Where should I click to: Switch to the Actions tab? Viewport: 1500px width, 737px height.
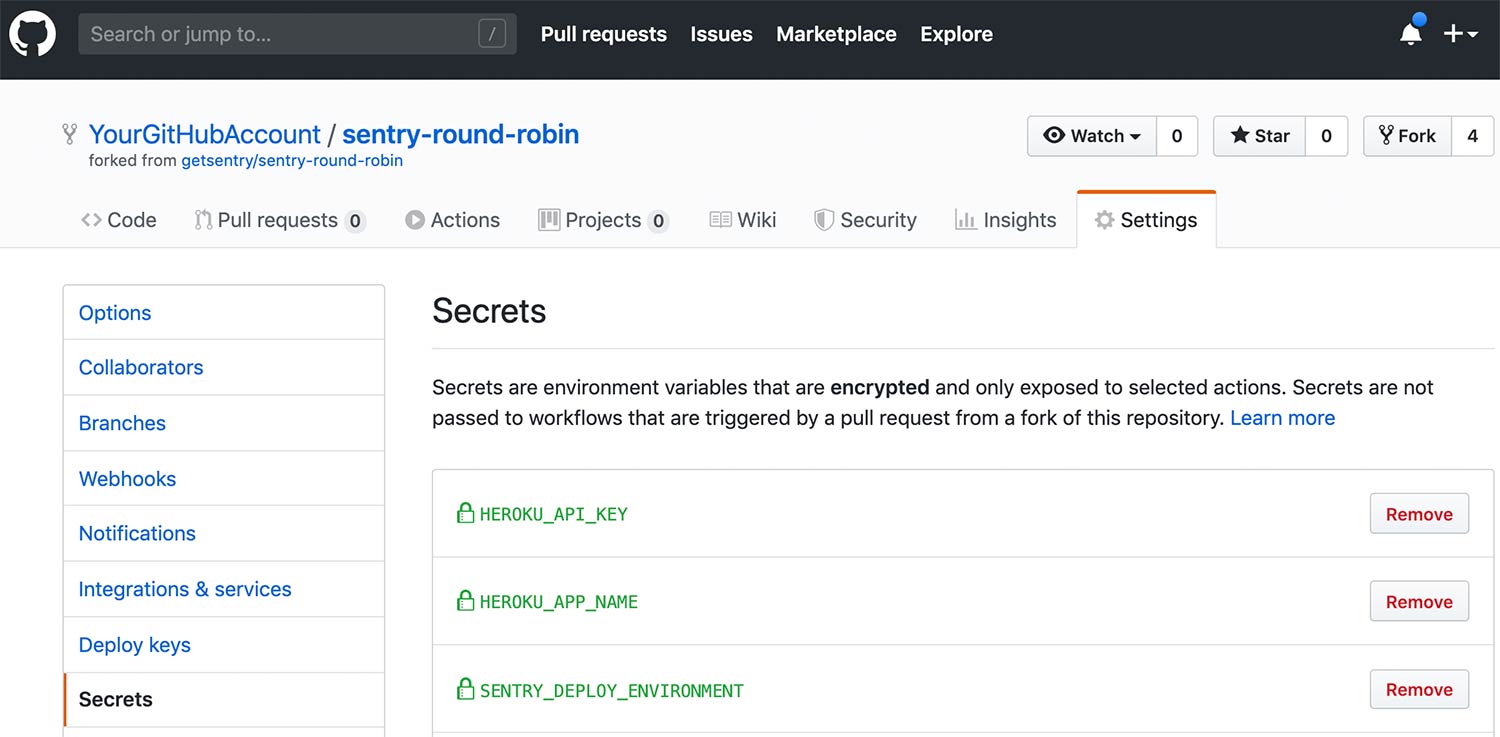(x=452, y=220)
